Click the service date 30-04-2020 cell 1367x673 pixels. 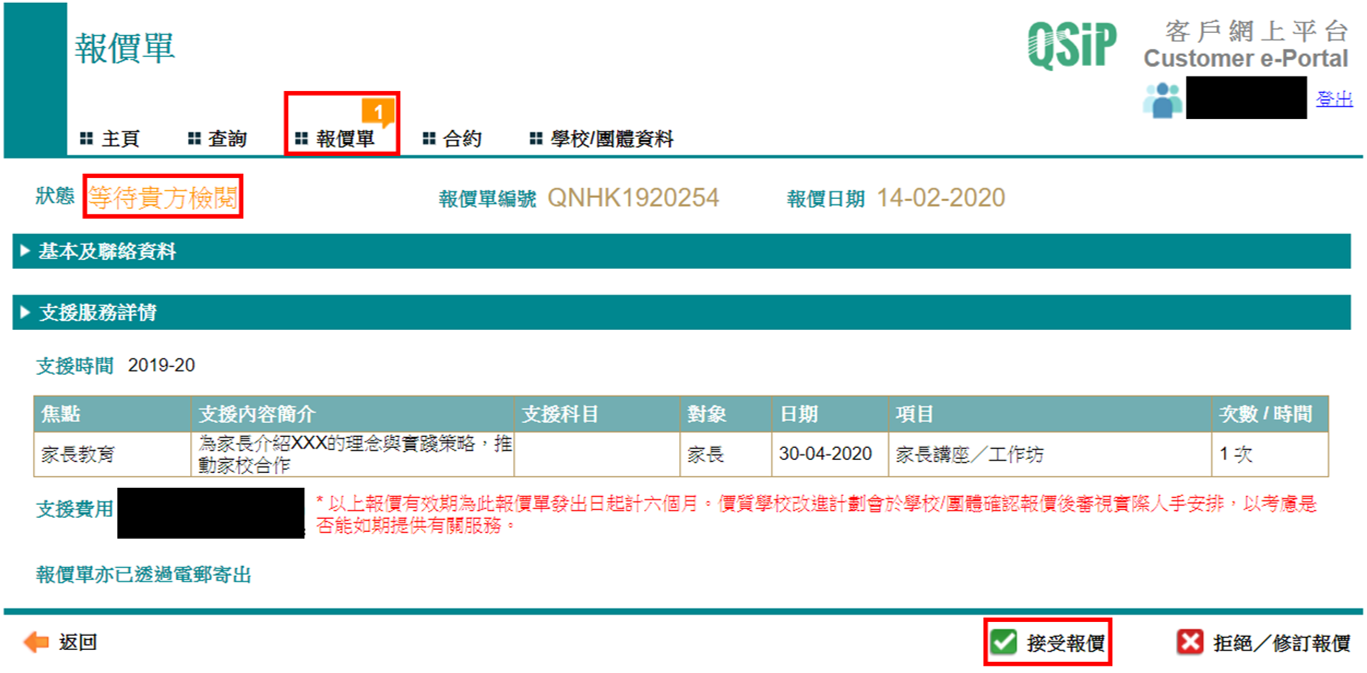click(x=830, y=454)
